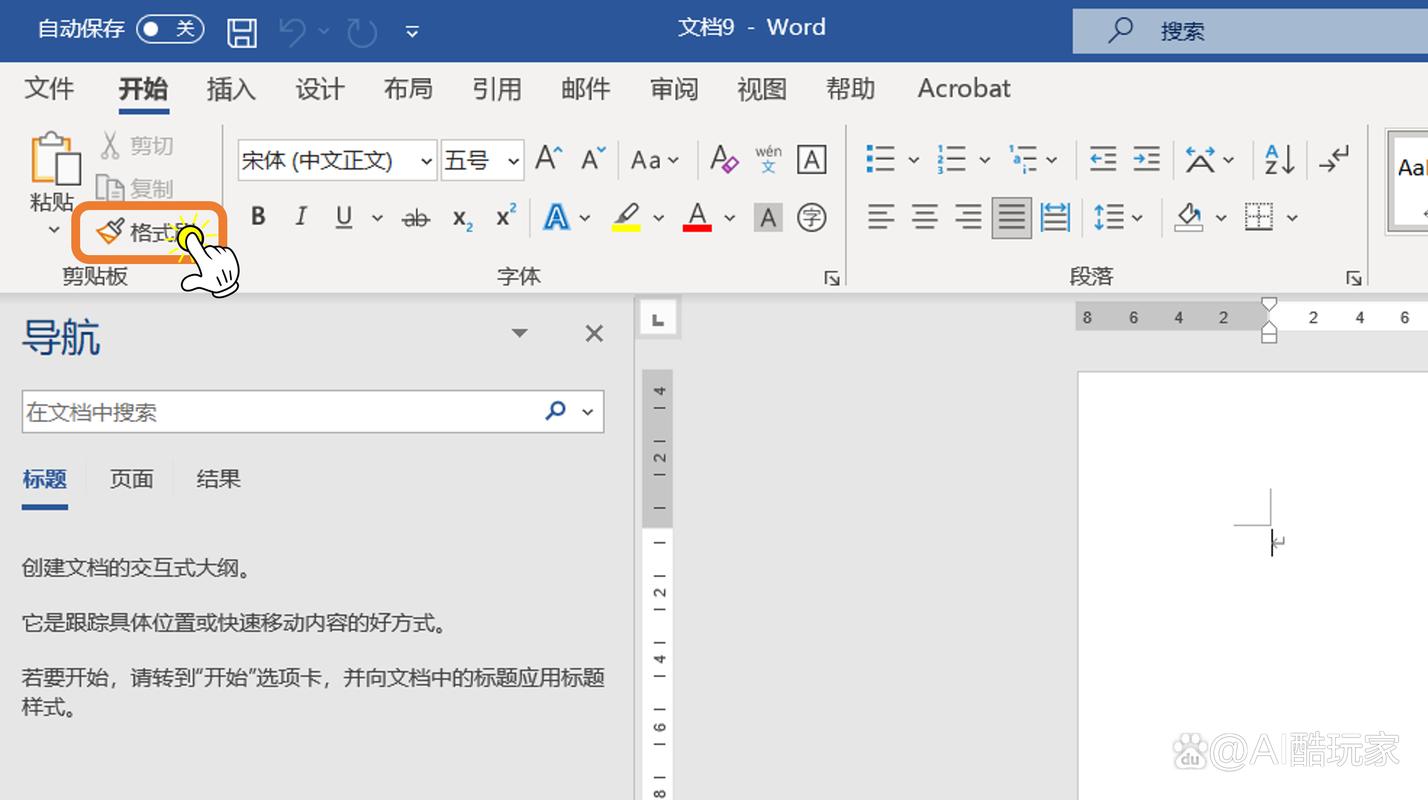
Task: Open the Customize Quick Access Toolbar arrow
Action: [412, 32]
